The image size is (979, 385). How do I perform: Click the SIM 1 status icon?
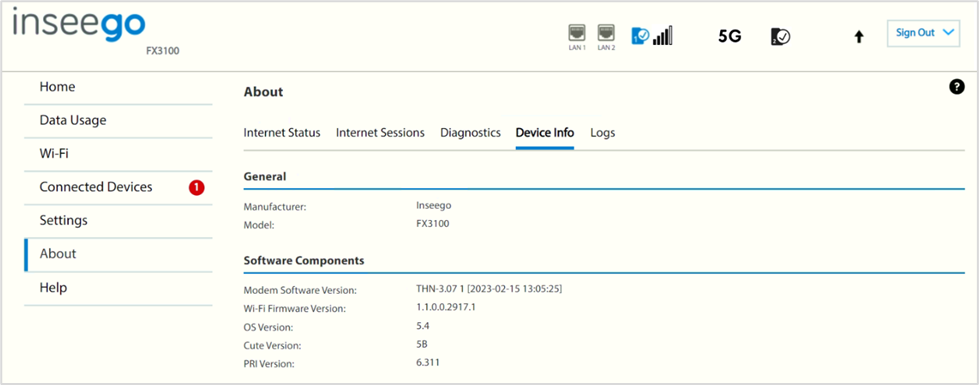(641, 36)
